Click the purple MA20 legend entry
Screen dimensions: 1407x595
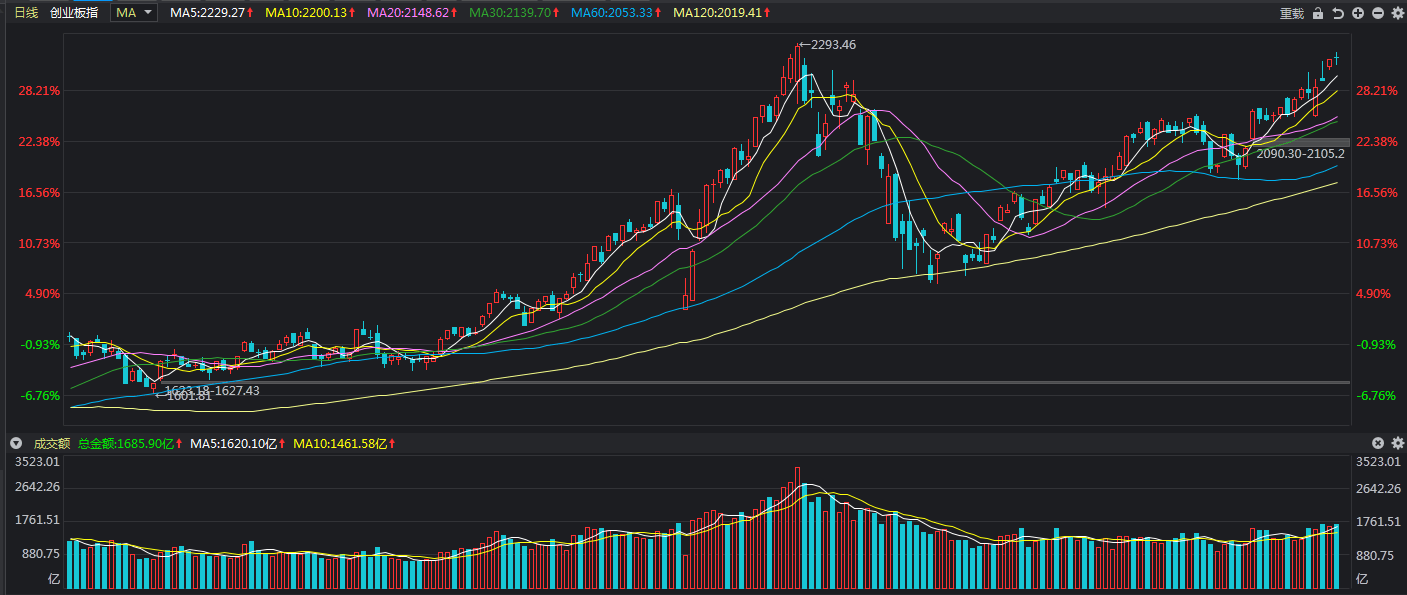click(412, 13)
